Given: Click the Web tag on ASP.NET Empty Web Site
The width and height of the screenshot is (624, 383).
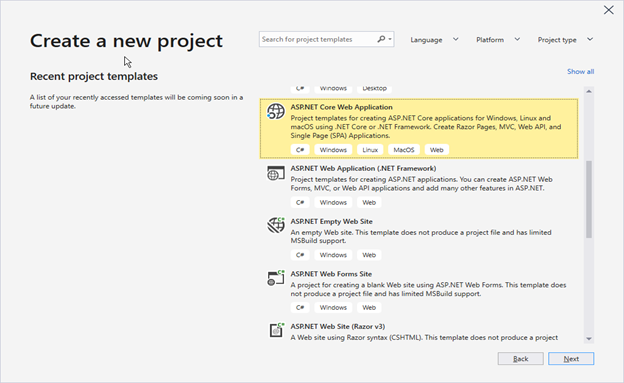Looking at the screenshot, I should pyautogui.click(x=369, y=255).
